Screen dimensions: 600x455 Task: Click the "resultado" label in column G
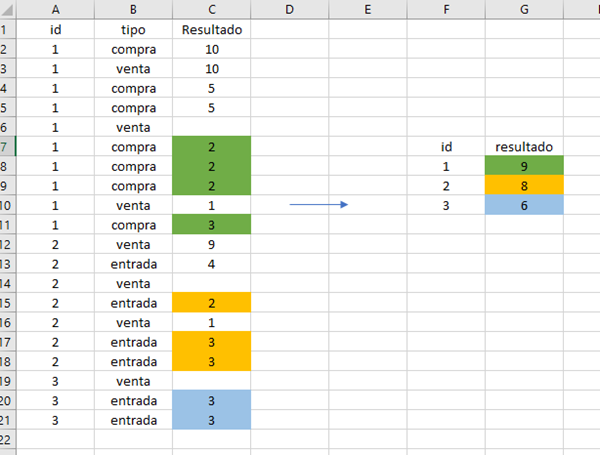524,147
